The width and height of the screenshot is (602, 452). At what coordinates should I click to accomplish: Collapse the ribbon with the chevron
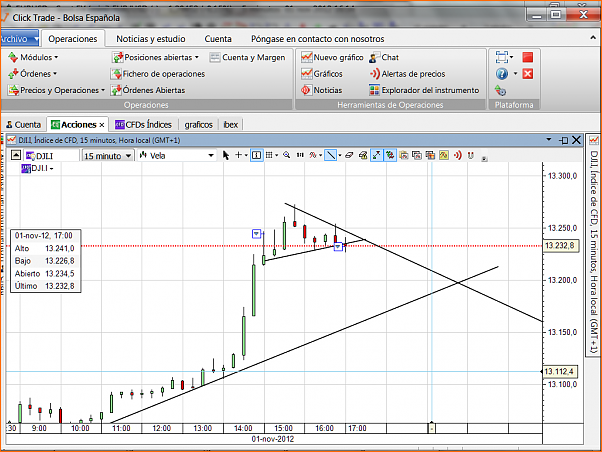[593, 38]
